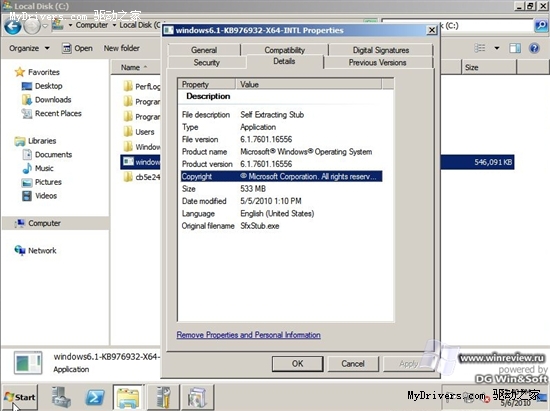Switch to the Security tab
Screen dimensions: 550x411
click(207, 62)
